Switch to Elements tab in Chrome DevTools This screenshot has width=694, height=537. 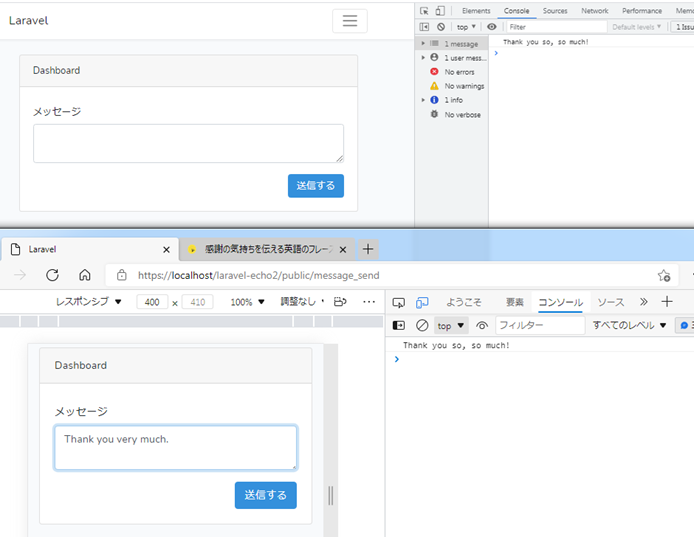pos(476,11)
